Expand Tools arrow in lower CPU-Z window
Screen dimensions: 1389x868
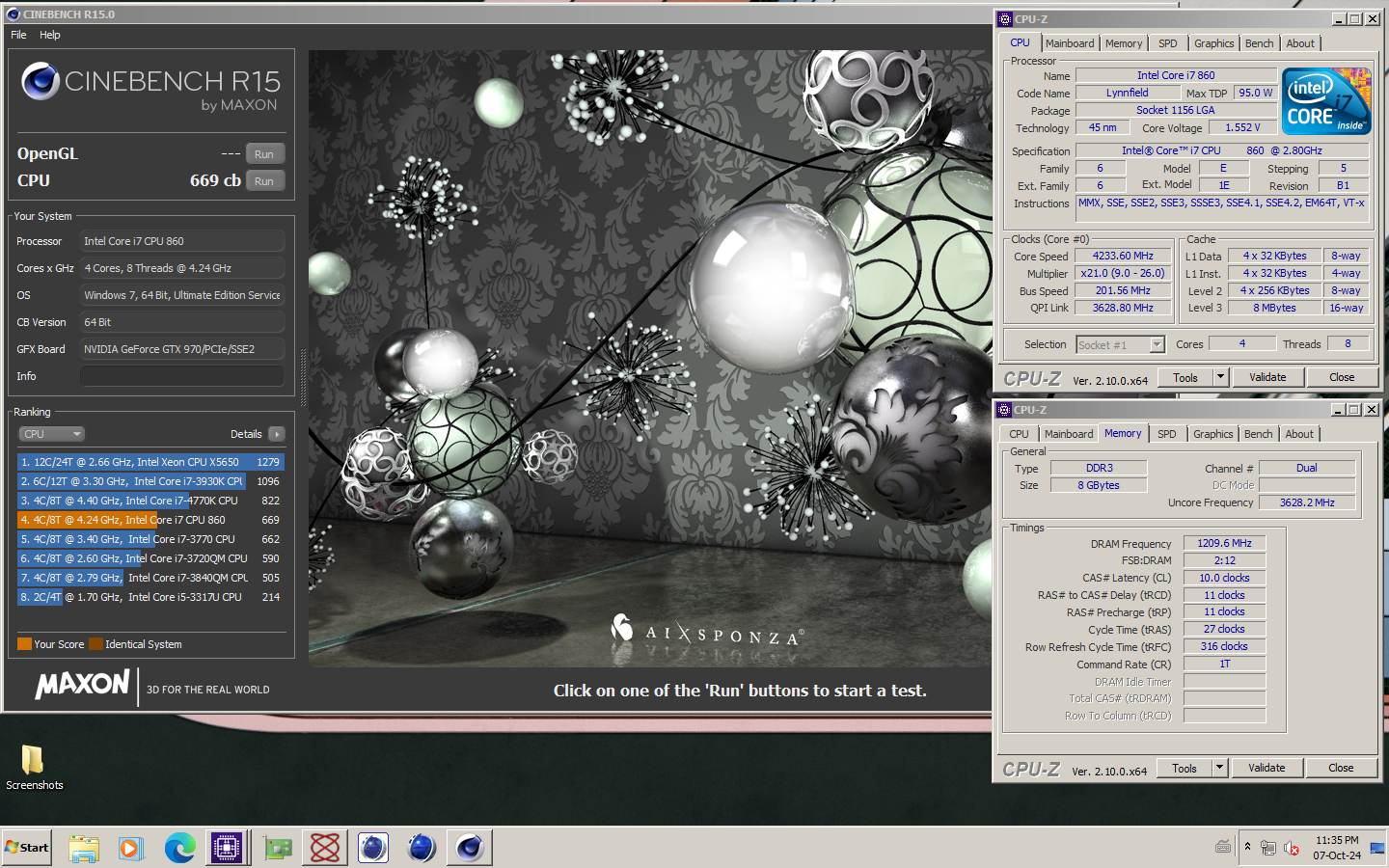click(1219, 768)
